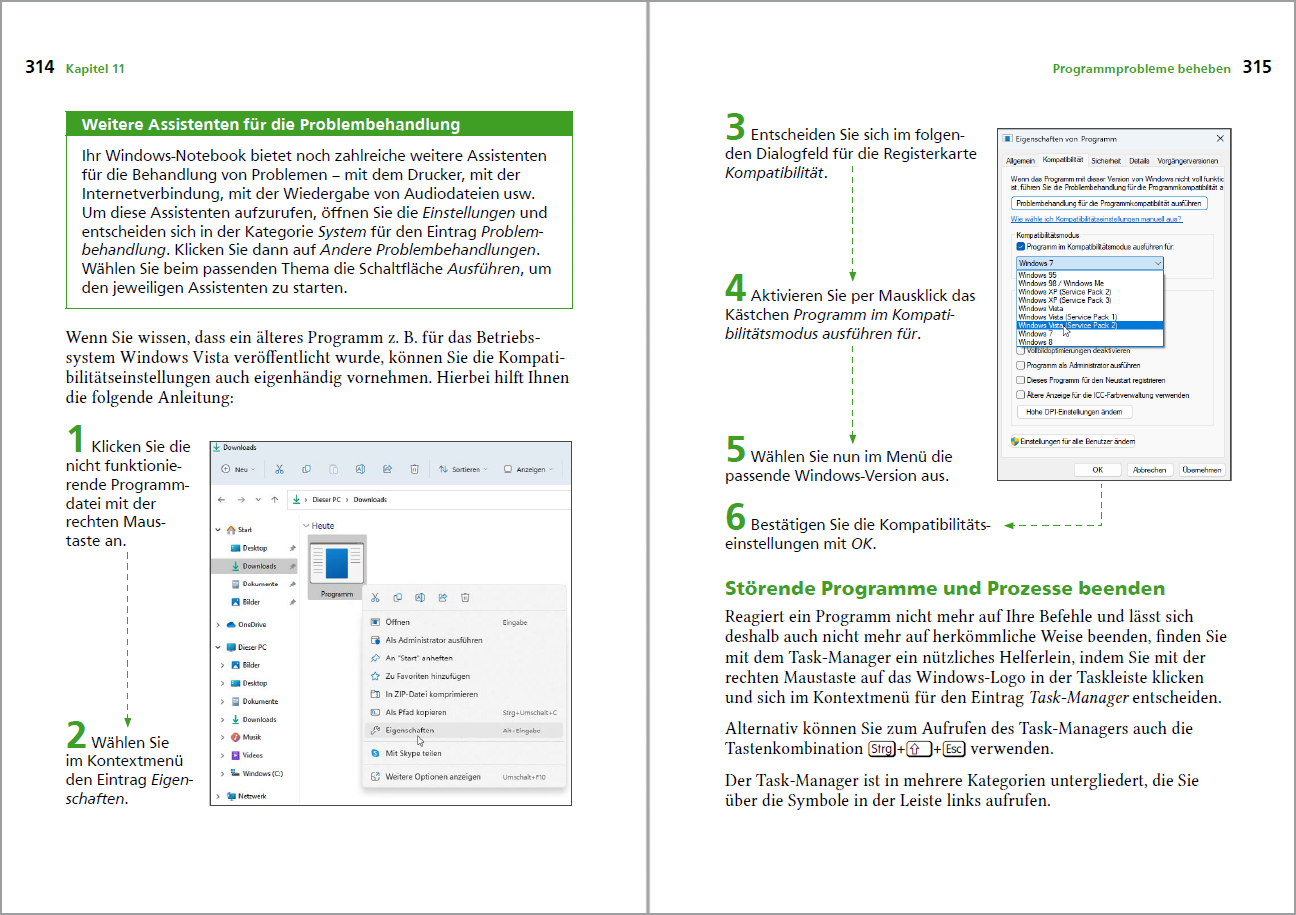Click the rename icon in the context menu
Image resolution: width=1296 pixels, height=915 pixels.
[x=420, y=598]
